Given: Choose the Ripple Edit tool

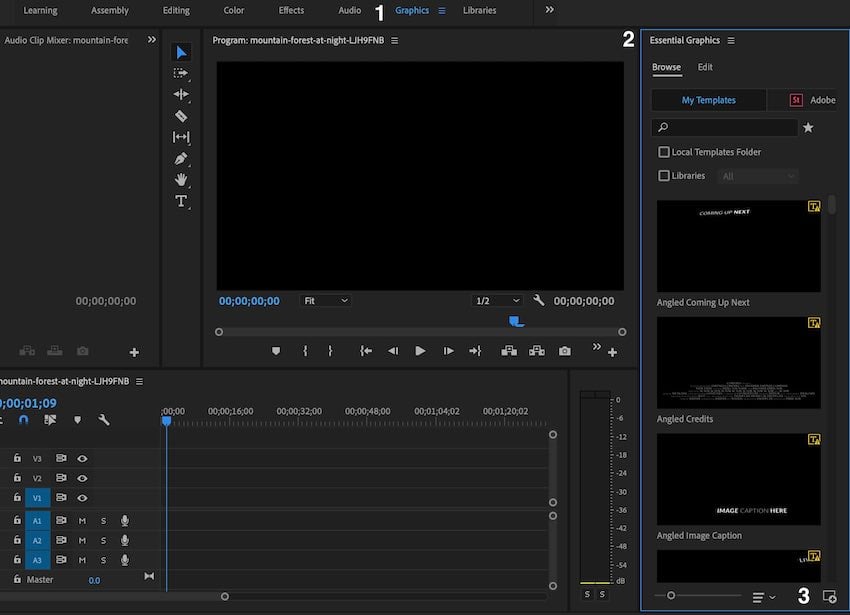Looking at the screenshot, I should tap(181, 94).
